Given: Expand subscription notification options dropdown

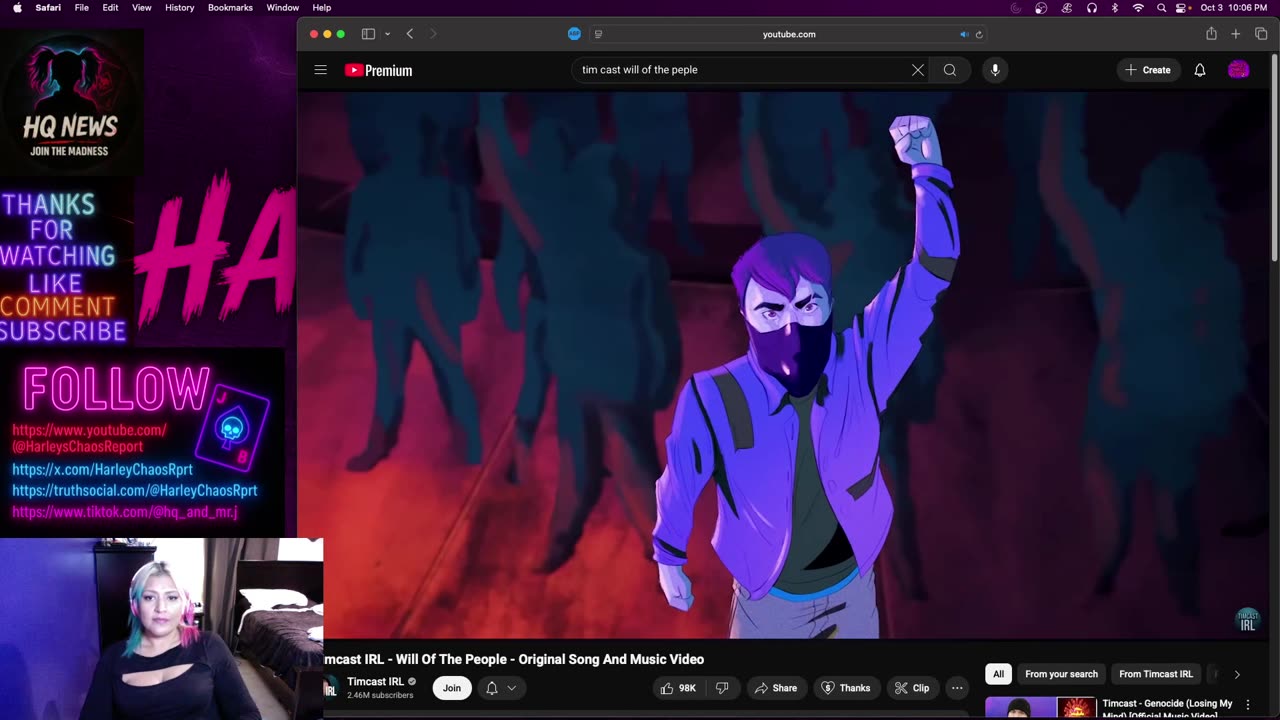Looking at the screenshot, I should (x=501, y=688).
